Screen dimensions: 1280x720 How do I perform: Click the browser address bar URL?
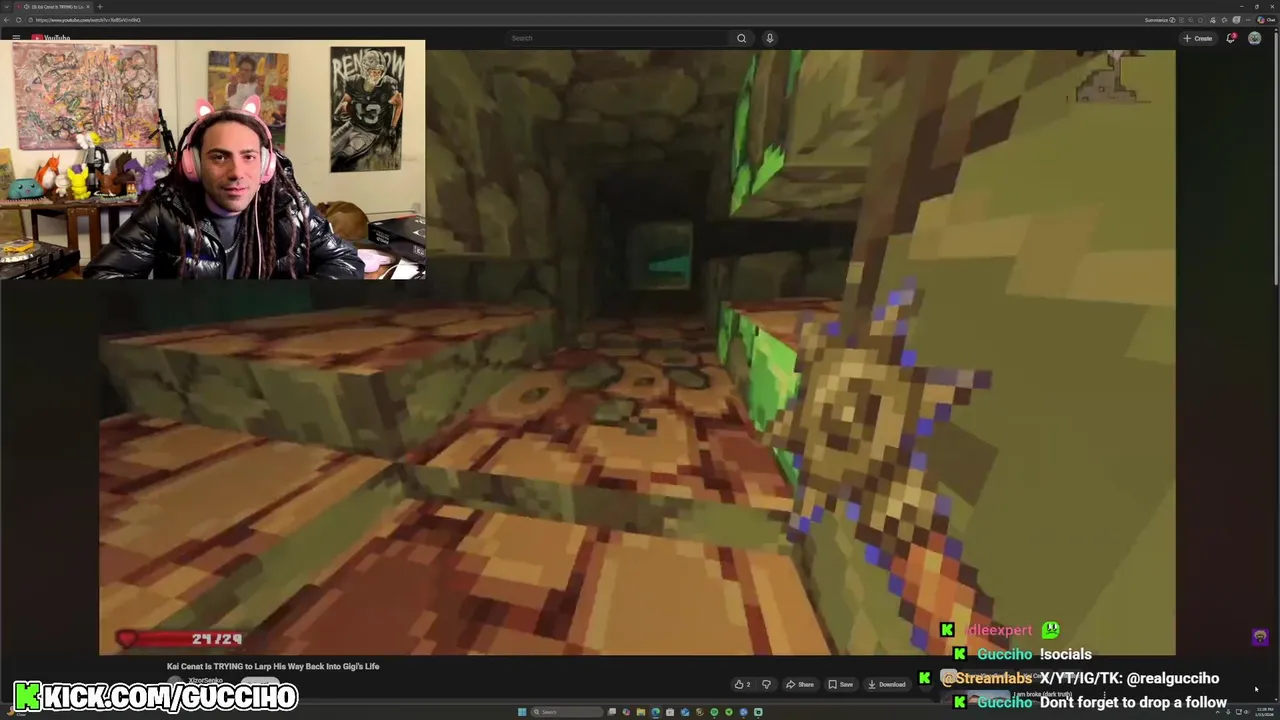(88, 20)
